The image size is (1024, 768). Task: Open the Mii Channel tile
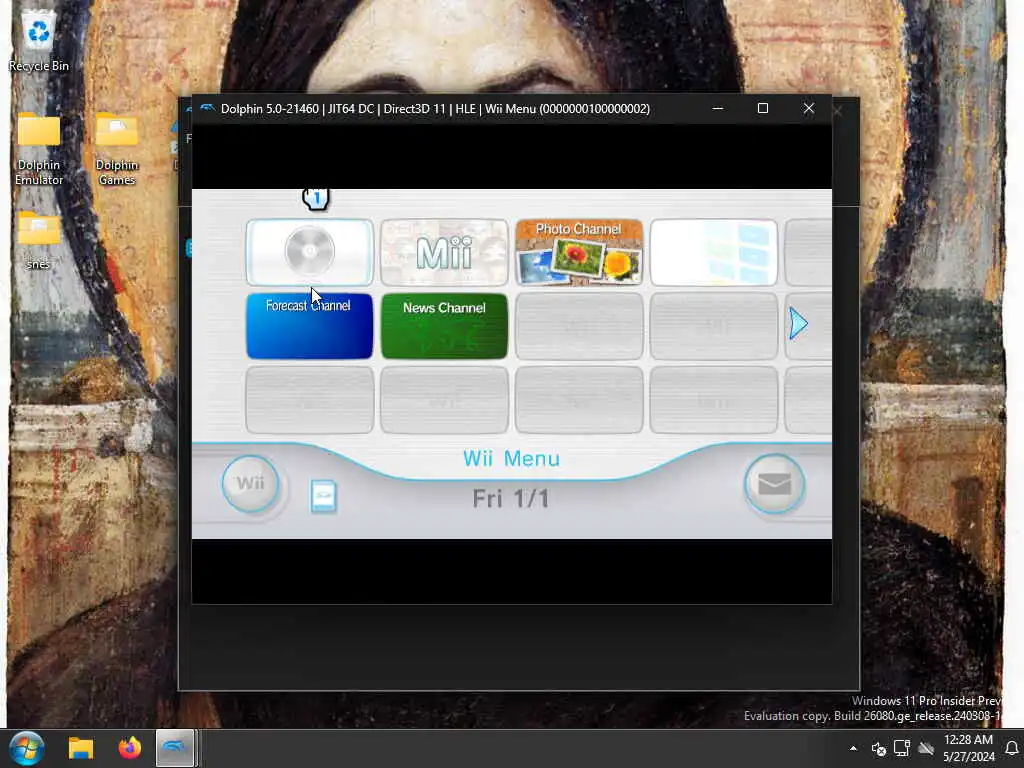444,252
